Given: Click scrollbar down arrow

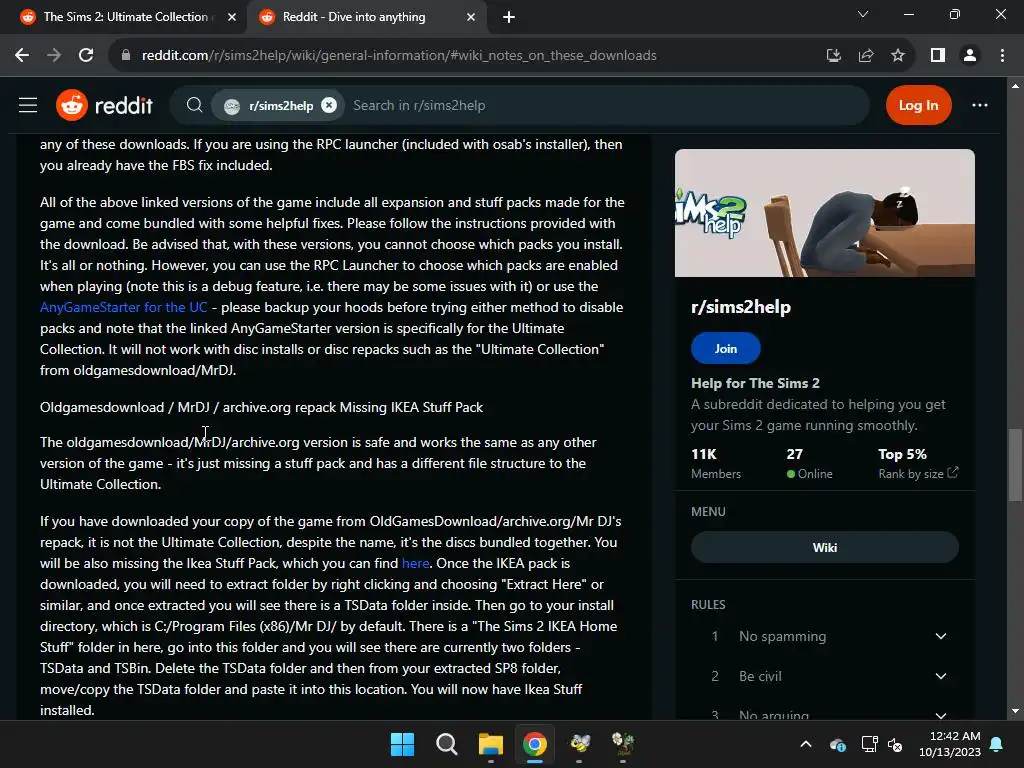Looking at the screenshot, I should point(1015,711).
